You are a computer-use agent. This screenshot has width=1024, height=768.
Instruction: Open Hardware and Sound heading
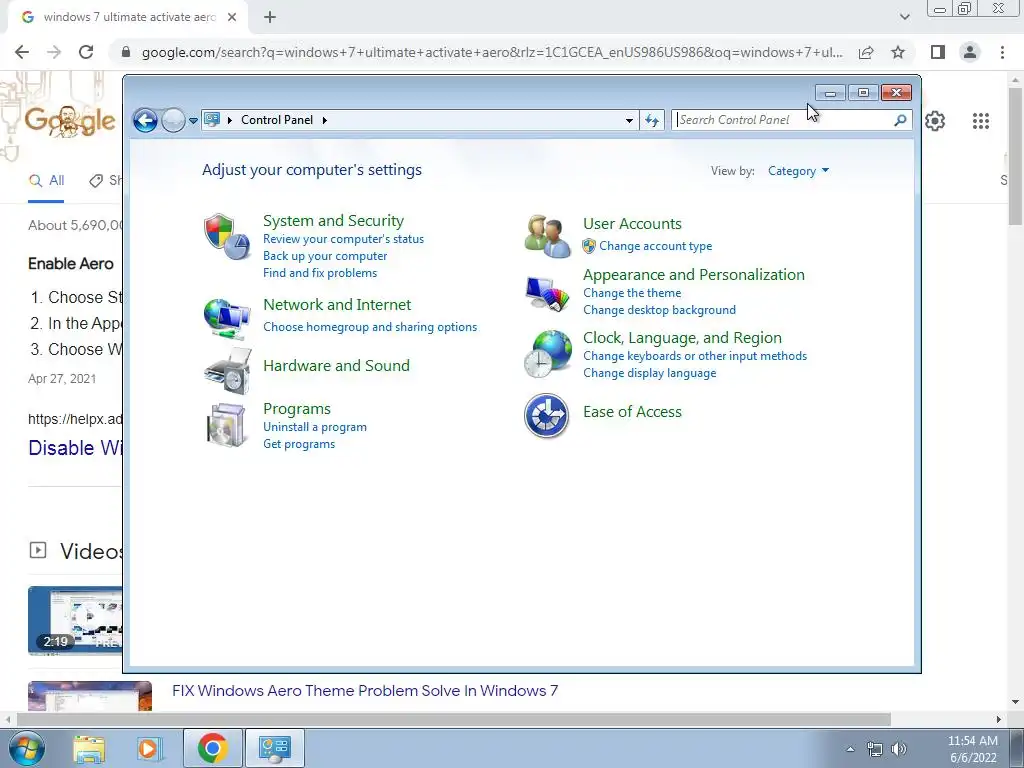click(336, 366)
